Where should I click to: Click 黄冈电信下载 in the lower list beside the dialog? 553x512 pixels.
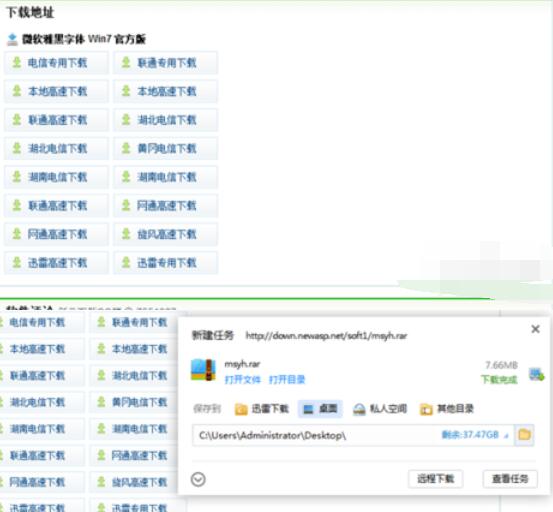(x=134, y=402)
